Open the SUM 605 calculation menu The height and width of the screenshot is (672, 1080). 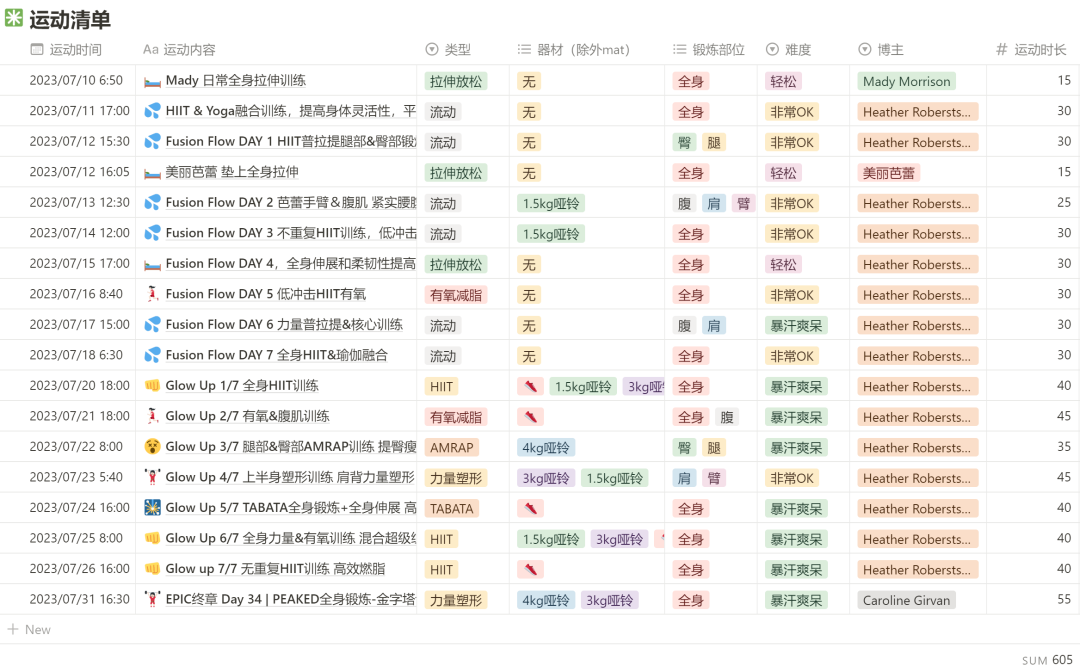click(x=1047, y=660)
